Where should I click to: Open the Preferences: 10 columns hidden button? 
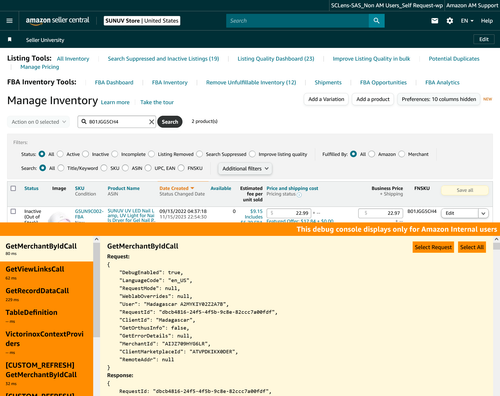click(x=439, y=99)
